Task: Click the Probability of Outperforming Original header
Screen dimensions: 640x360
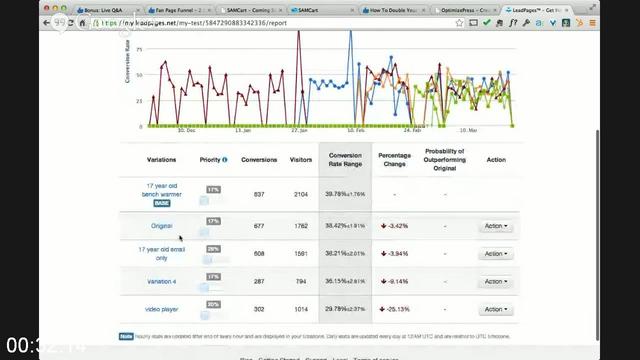Action: tap(444, 160)
